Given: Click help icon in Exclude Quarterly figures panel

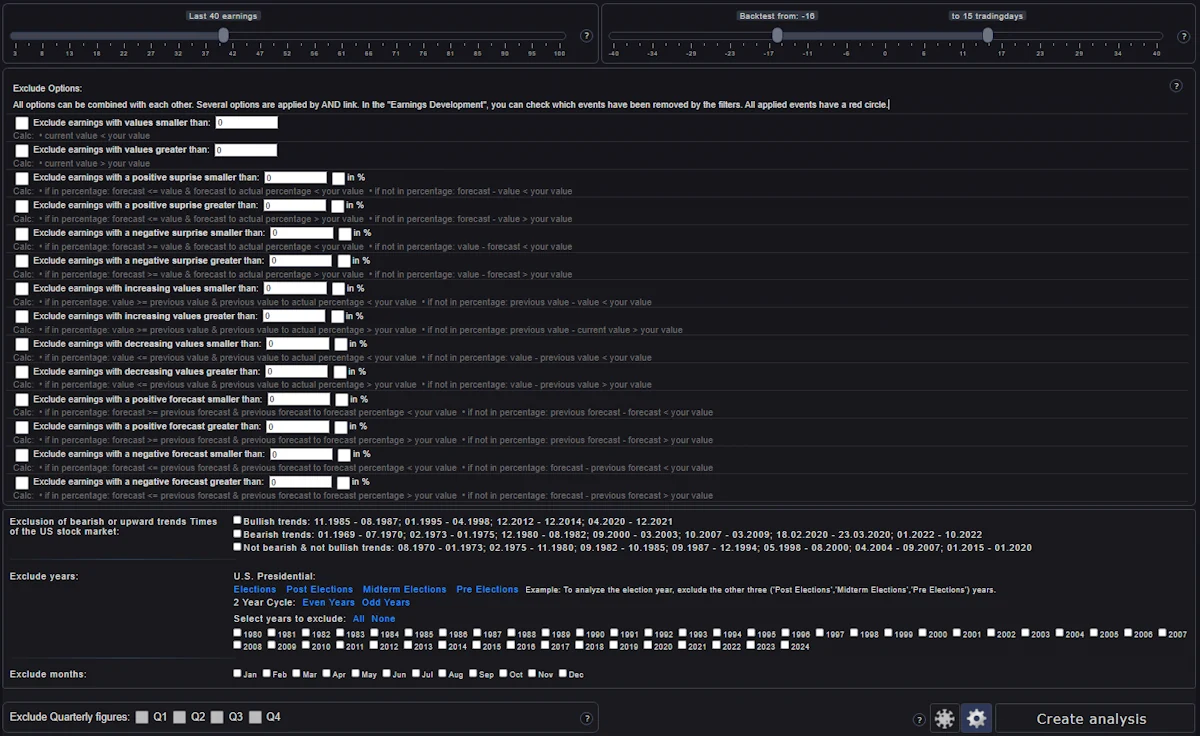Looking at the screenshot, I should (x=587, y=718).
